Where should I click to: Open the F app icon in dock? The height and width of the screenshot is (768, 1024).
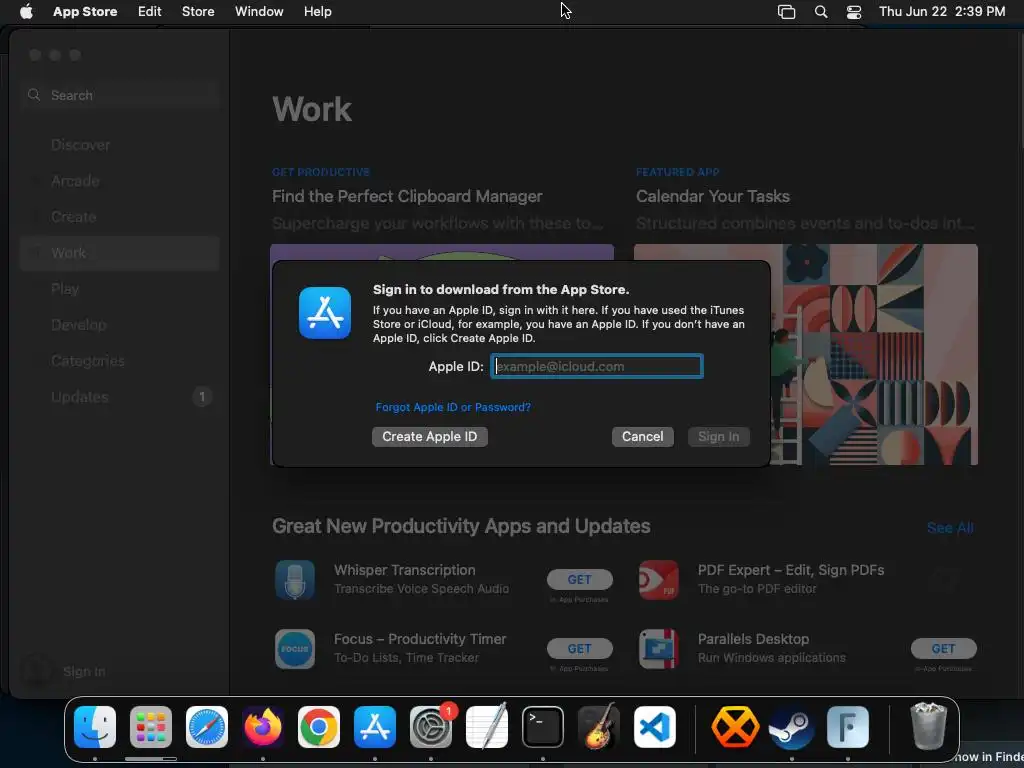[848, 727]
